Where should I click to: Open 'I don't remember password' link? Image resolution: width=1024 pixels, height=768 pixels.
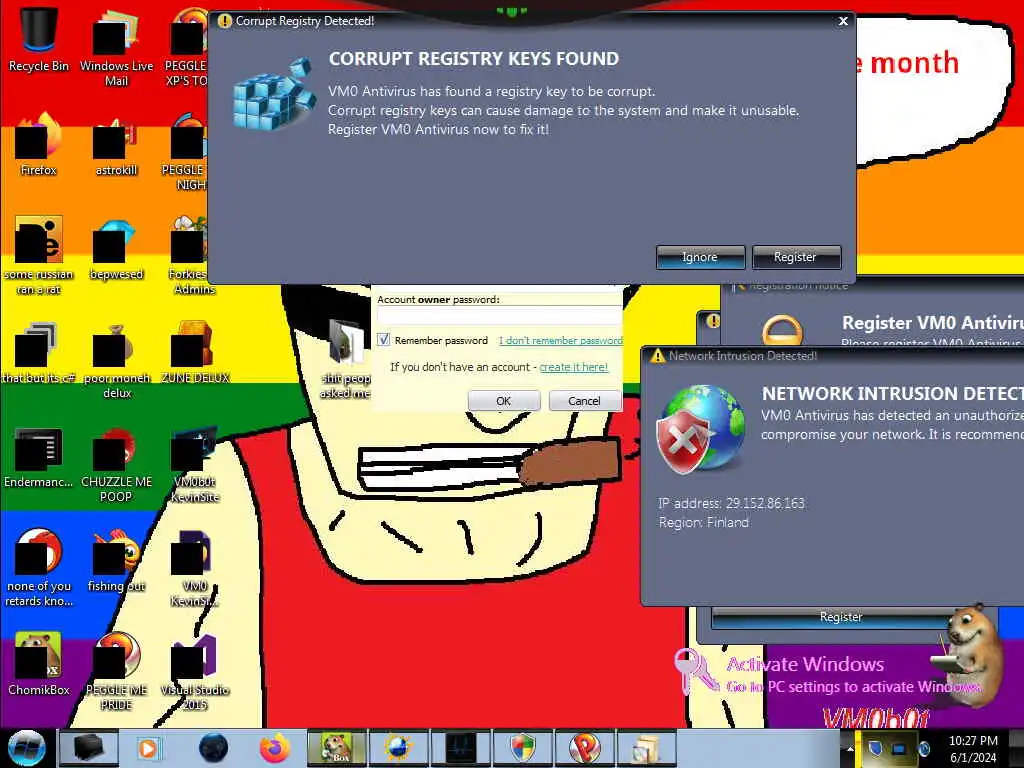click(560, 340)
